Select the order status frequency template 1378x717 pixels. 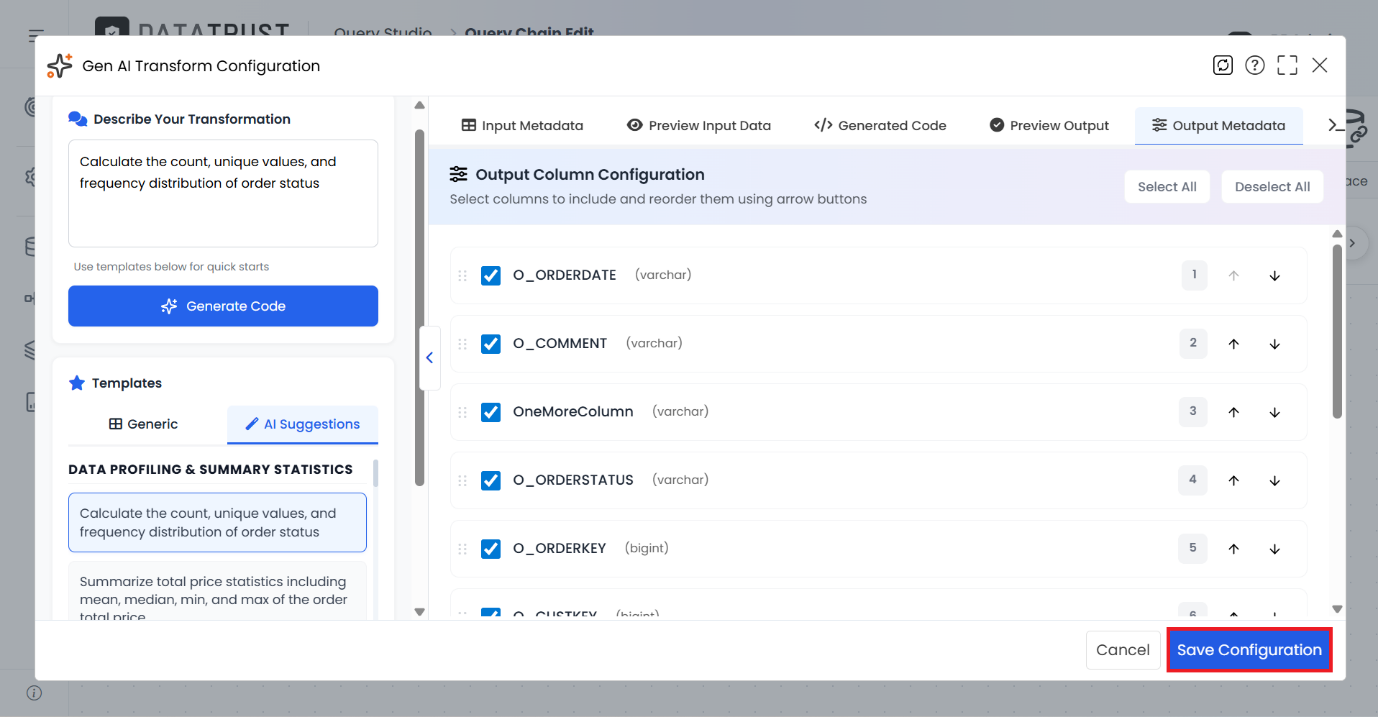click(x=217, y=522)
